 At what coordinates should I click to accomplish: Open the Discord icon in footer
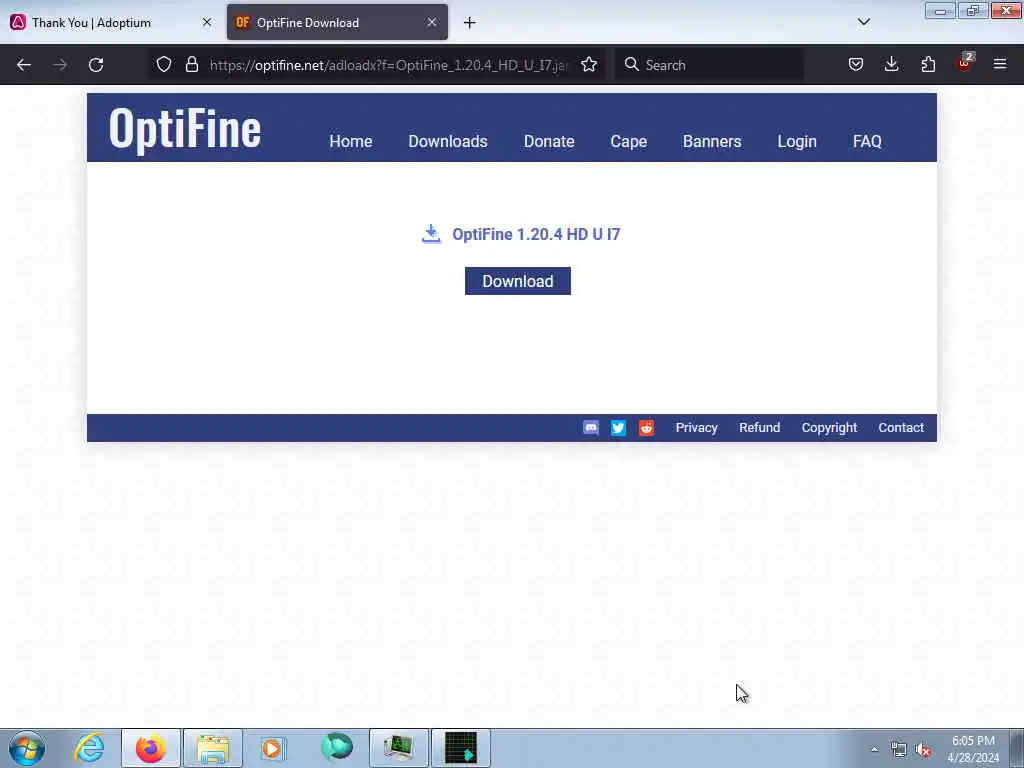pos(591,428)
